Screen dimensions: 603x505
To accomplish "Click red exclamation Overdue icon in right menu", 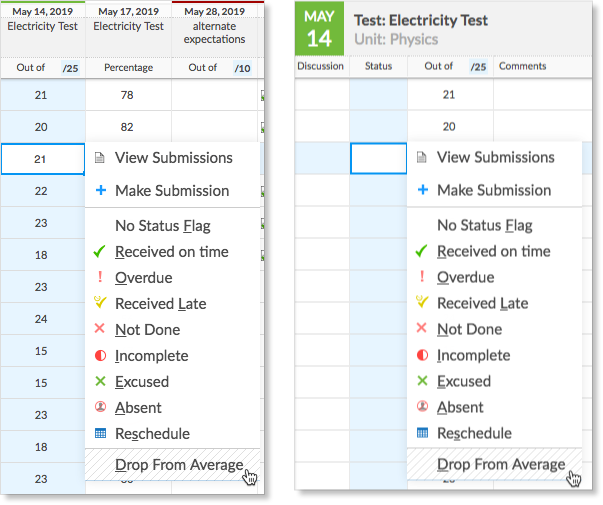I will [422, 277].
